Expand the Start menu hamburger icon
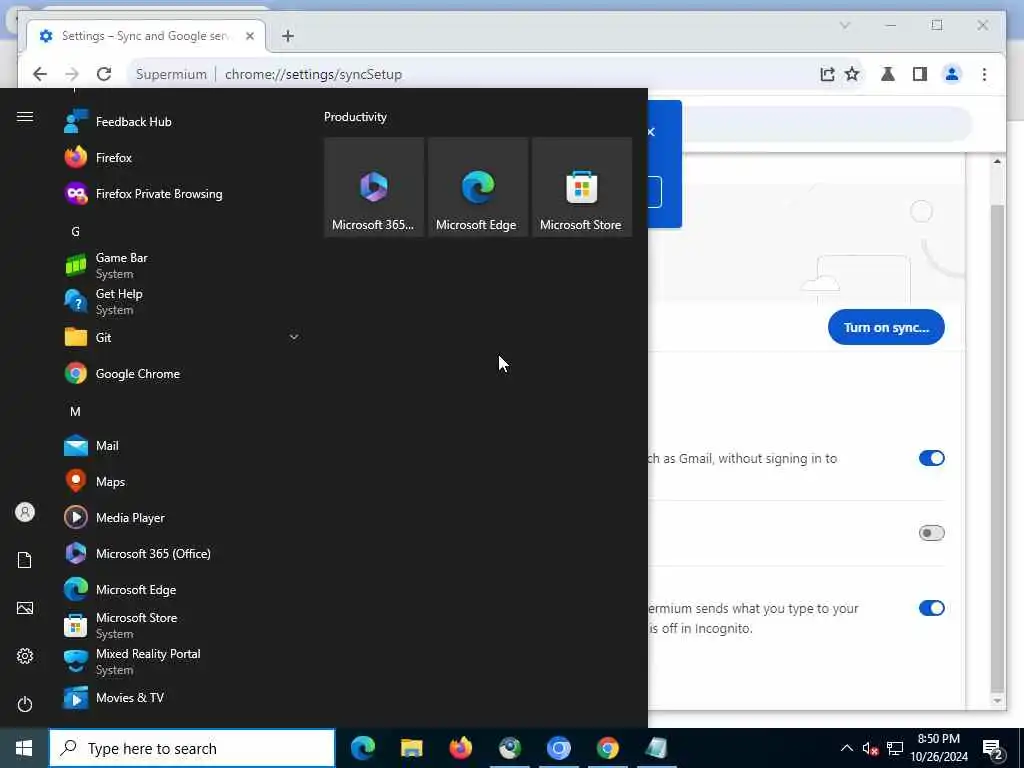This screenshot has height=768, width=1024. point(25,117)
